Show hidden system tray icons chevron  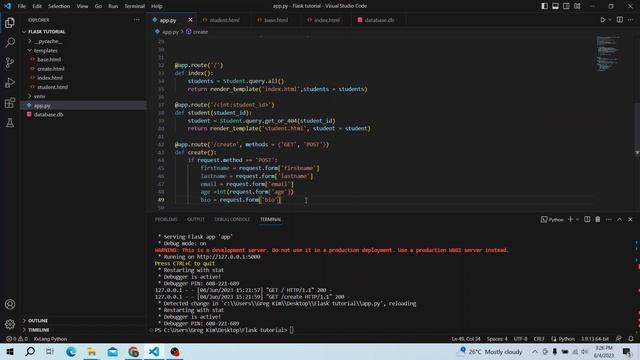(x=535, y=351)
